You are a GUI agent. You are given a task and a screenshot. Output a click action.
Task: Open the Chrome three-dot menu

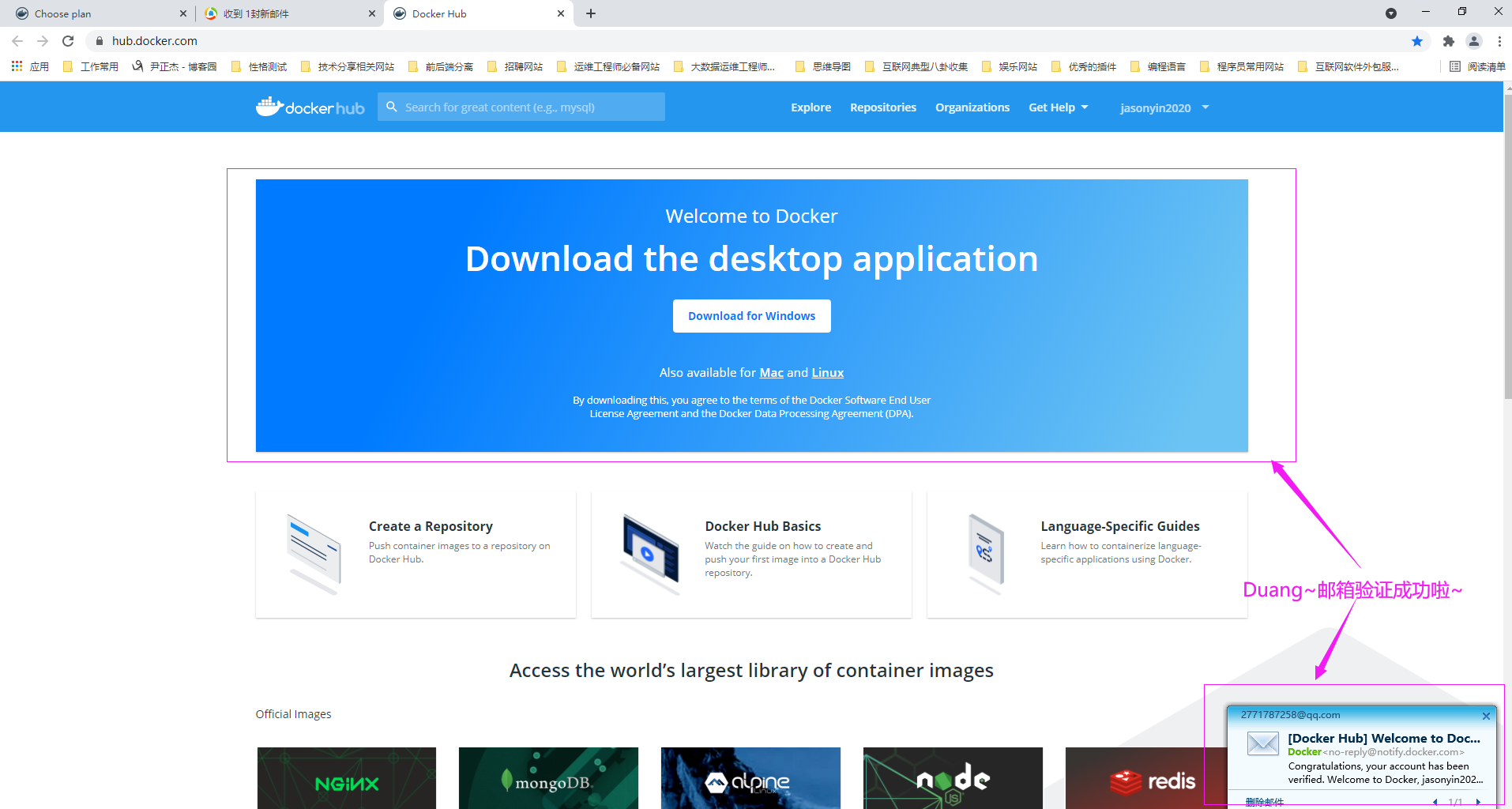click(1499, 41)
